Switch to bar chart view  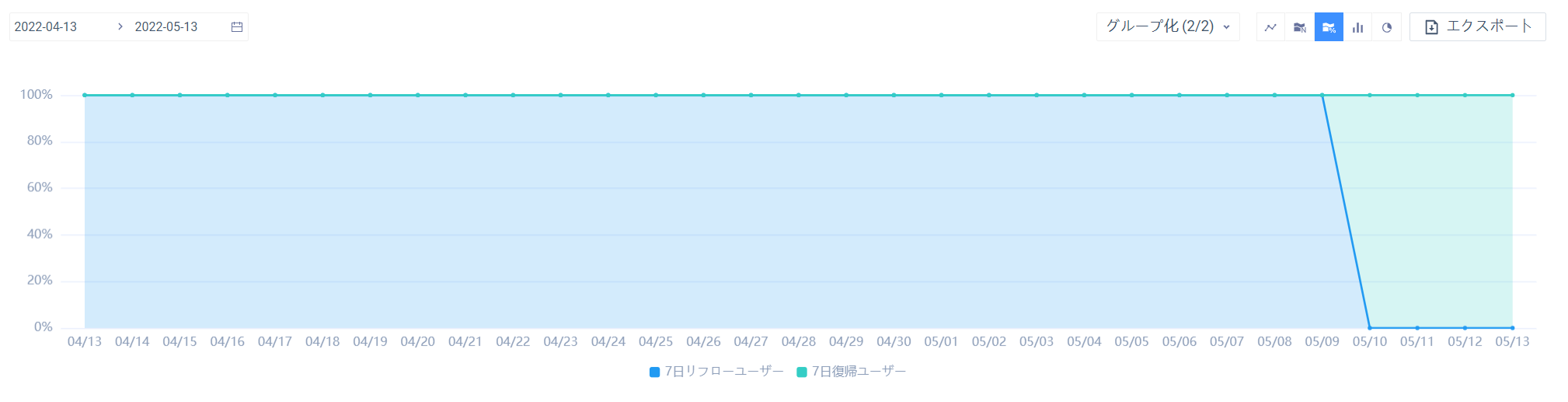1357,27
